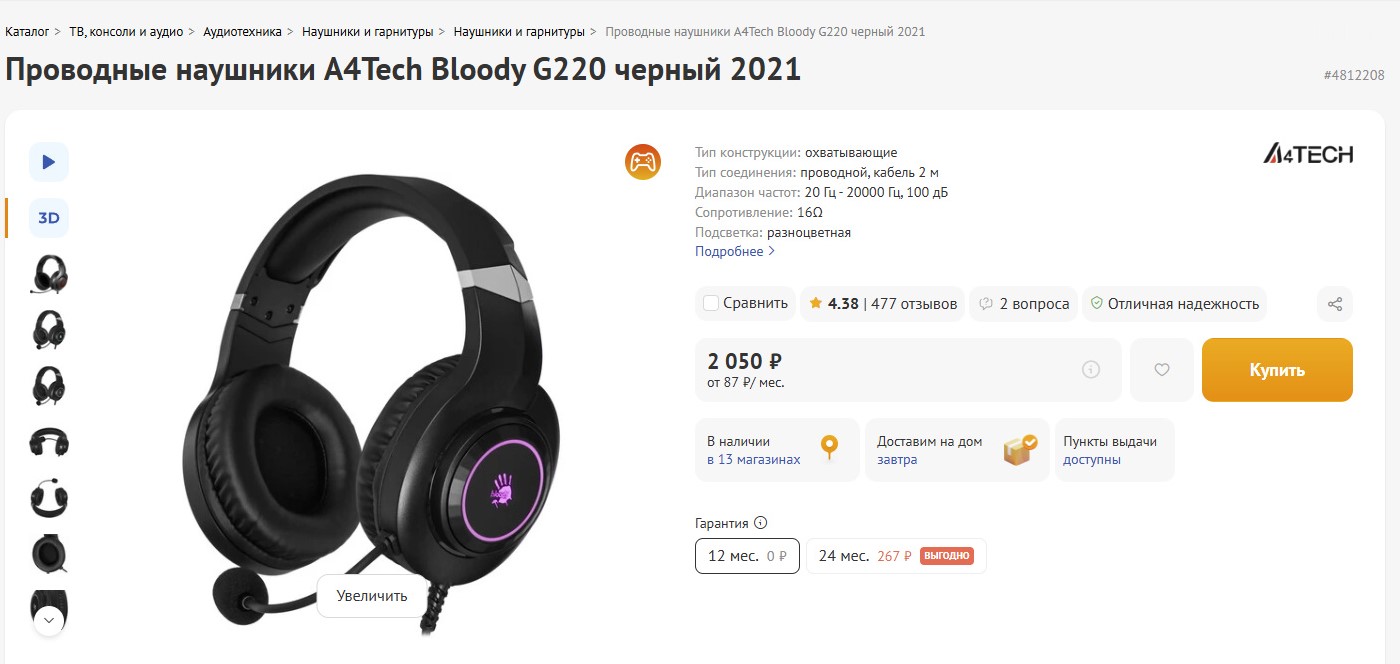Click the Купить button
This screenshot has height=664, width=1400.
click(1276, 370)
